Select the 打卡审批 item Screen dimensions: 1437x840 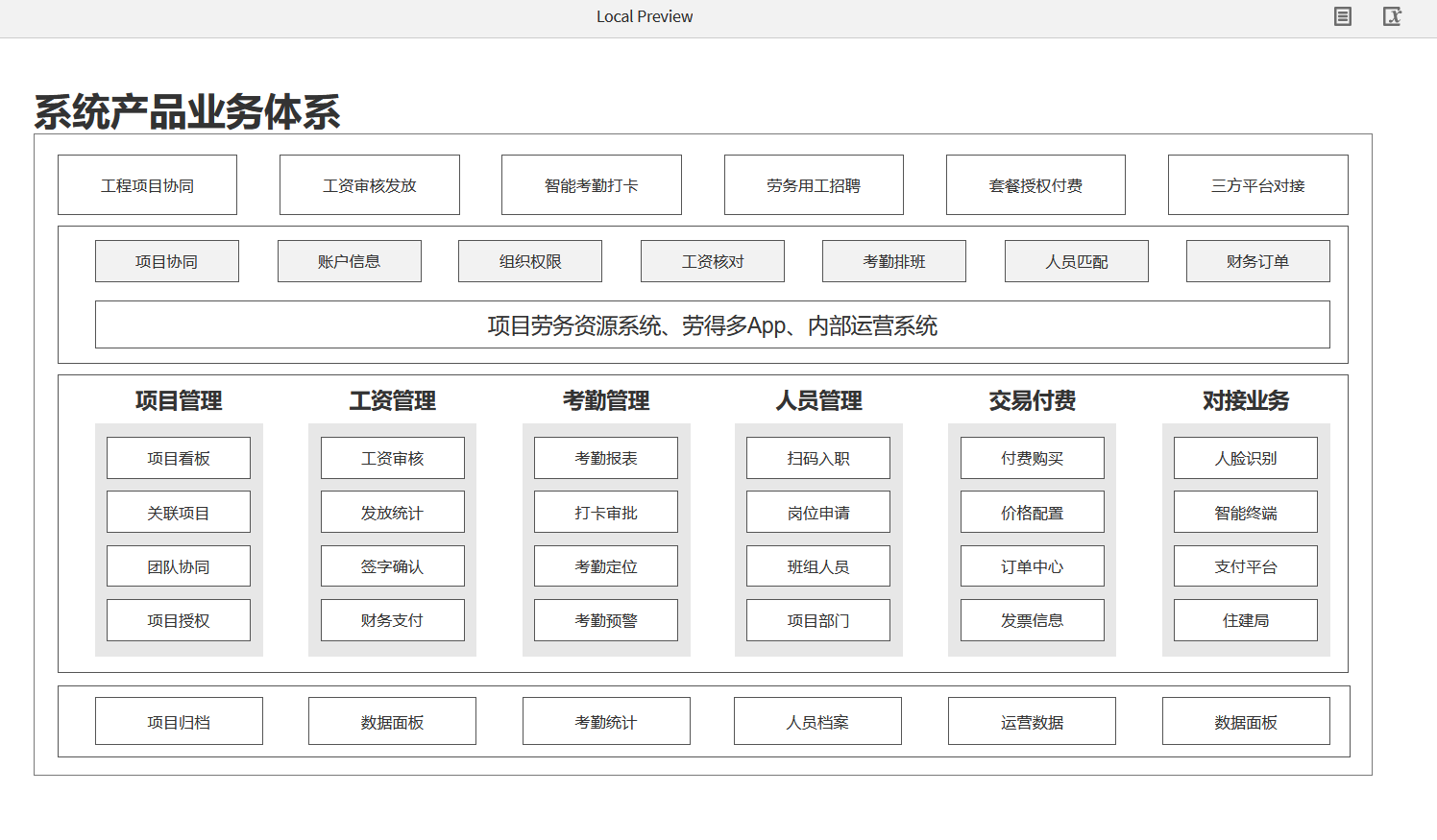[x=606, y=512]
